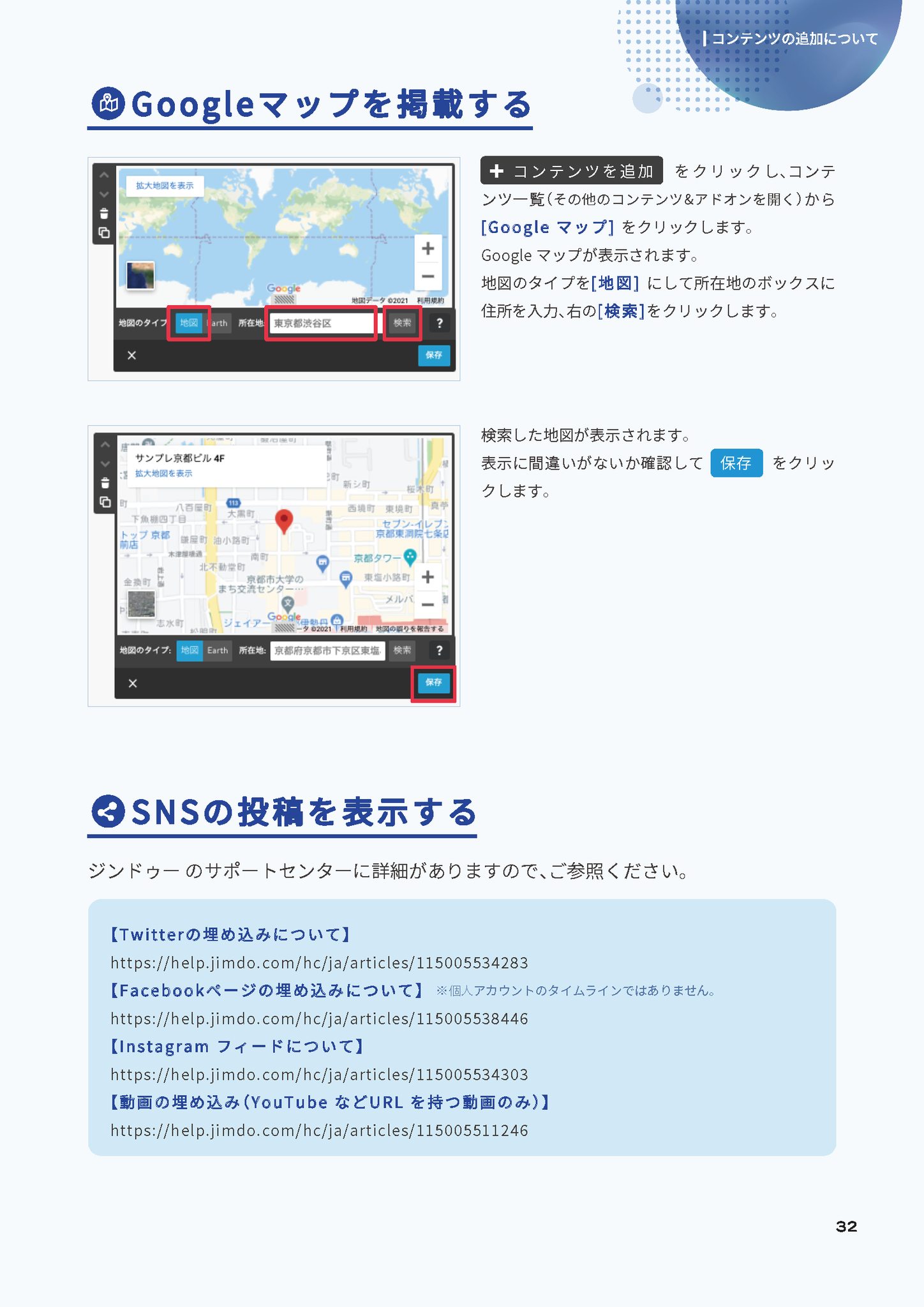Click 保存 button in the first map editor
The image size is (924, 1307).
click(x=434, y=355)
